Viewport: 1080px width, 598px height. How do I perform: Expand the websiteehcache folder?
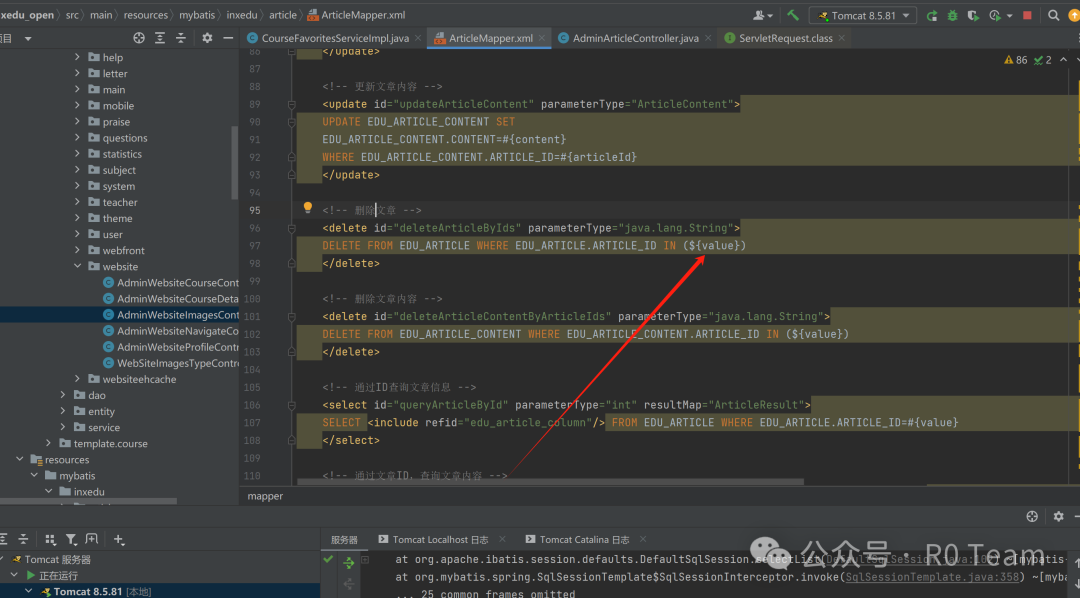pos(77,379)
